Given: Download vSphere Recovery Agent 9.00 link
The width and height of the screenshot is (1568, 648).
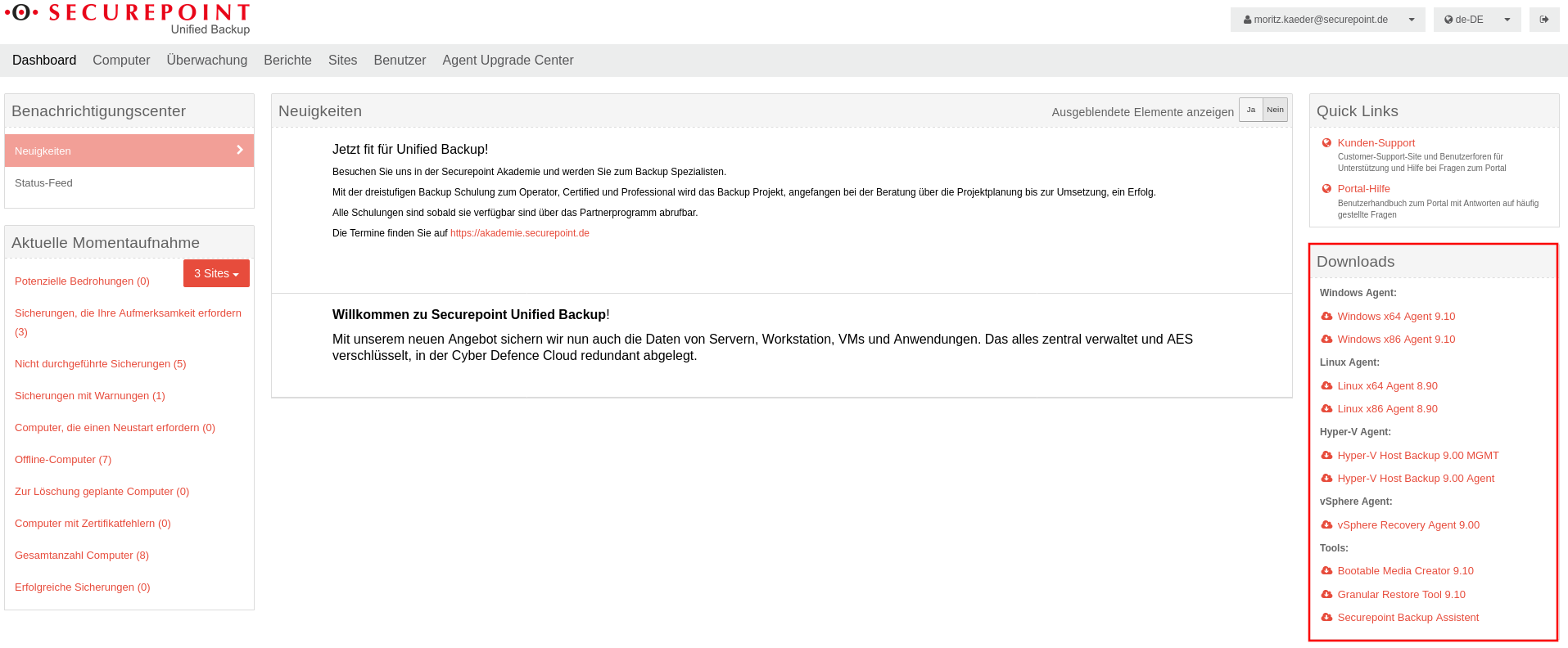Looking at the screenshot, I should (1409, 524).
